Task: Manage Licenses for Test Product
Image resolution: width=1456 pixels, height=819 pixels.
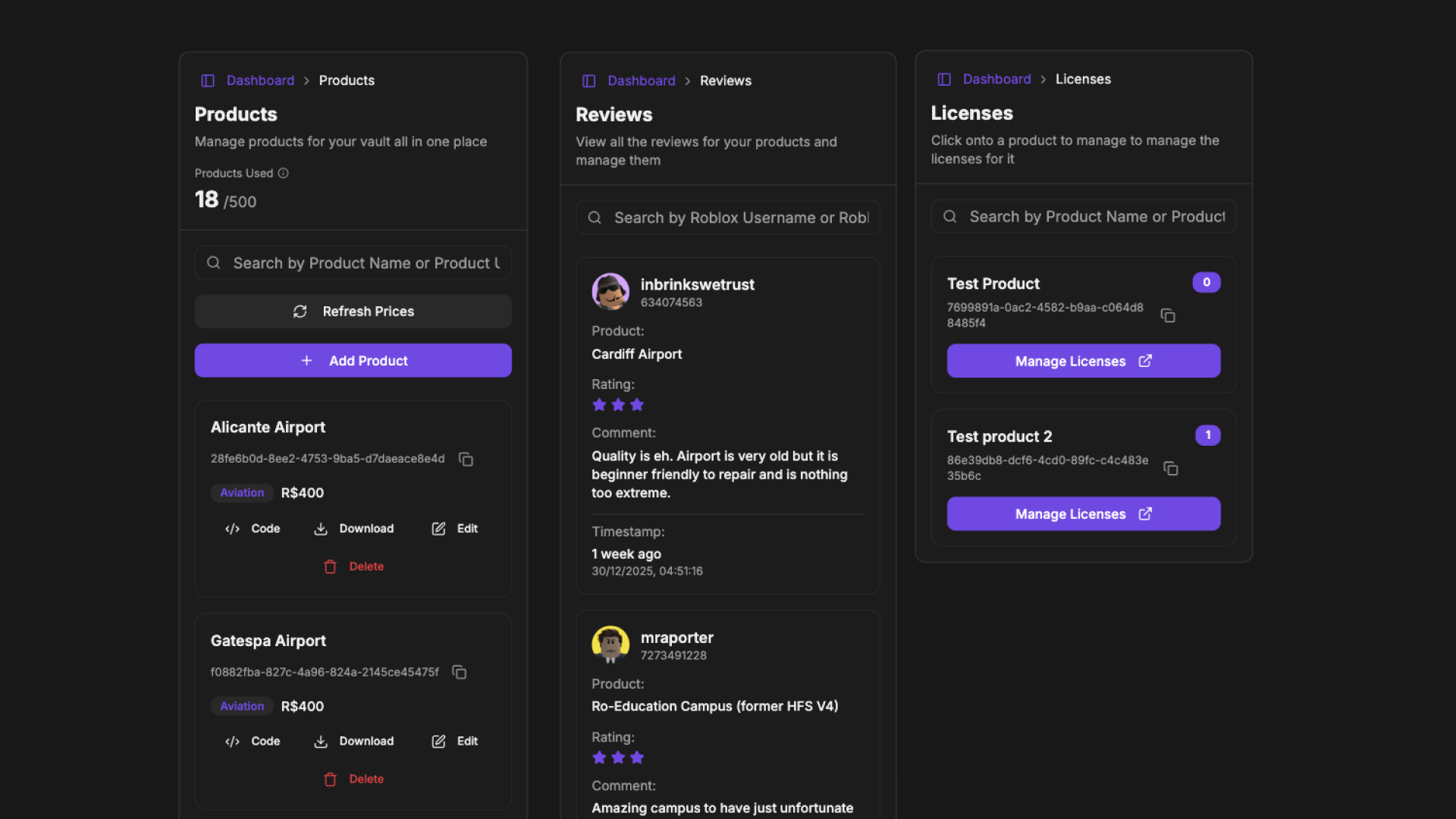Action: [1083, 362]
